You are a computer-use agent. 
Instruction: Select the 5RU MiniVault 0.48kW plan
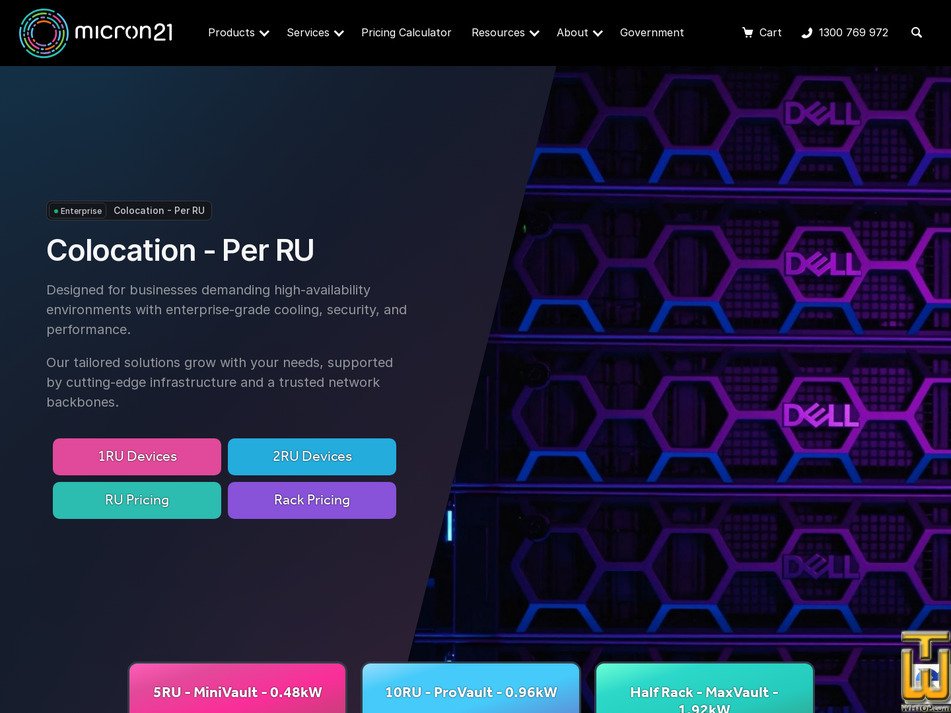tap(237, 691)
